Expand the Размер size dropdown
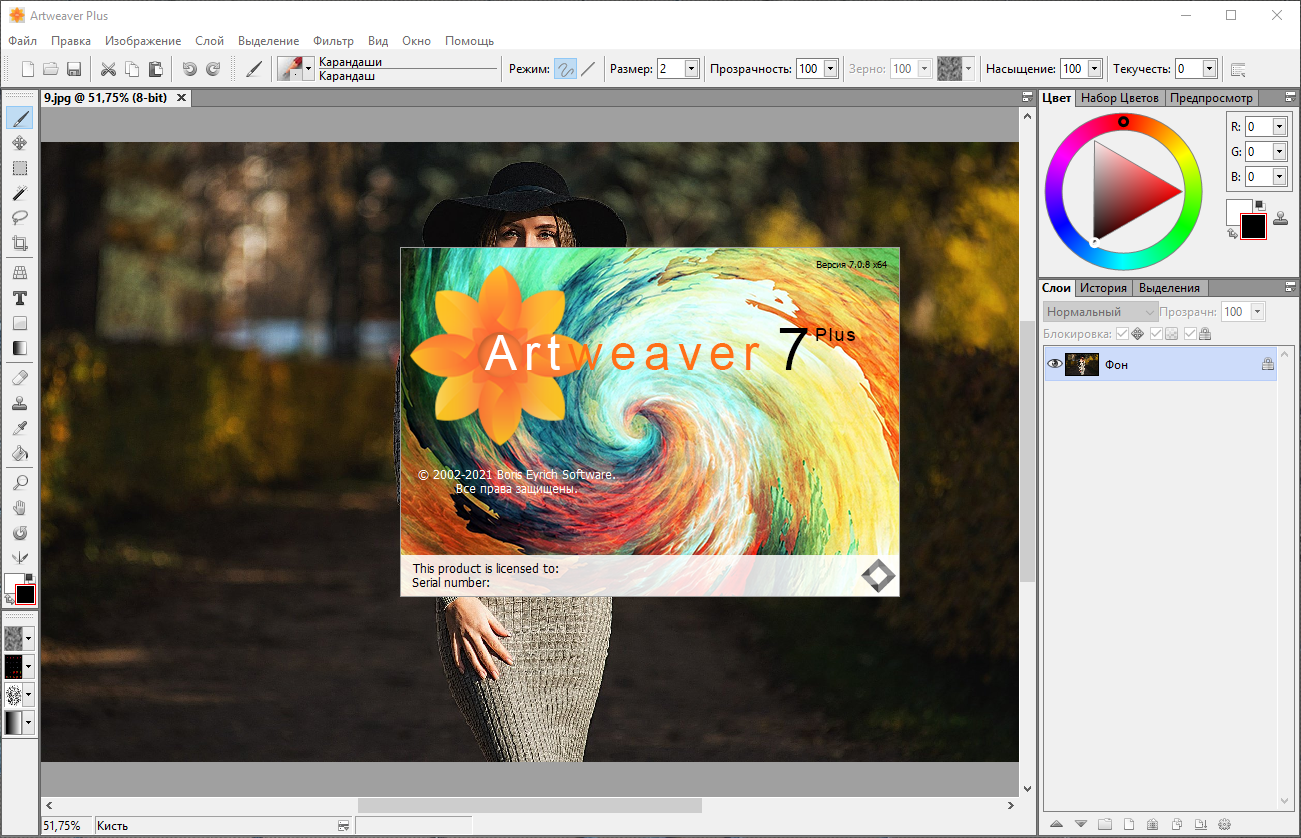 point(691,69)
